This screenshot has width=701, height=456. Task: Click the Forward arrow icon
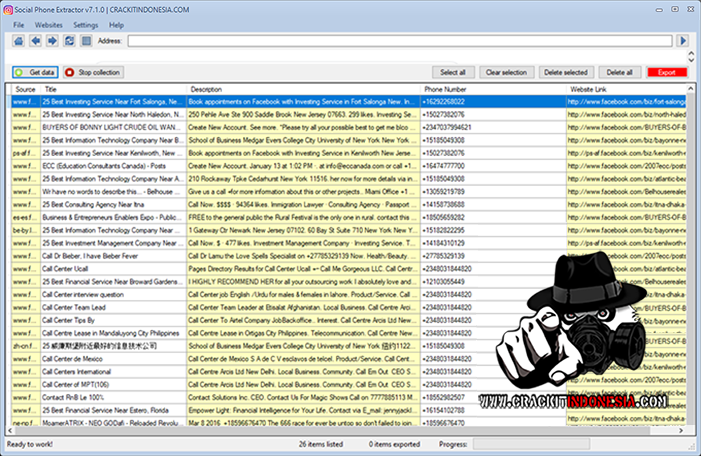[x=52, y=41]
